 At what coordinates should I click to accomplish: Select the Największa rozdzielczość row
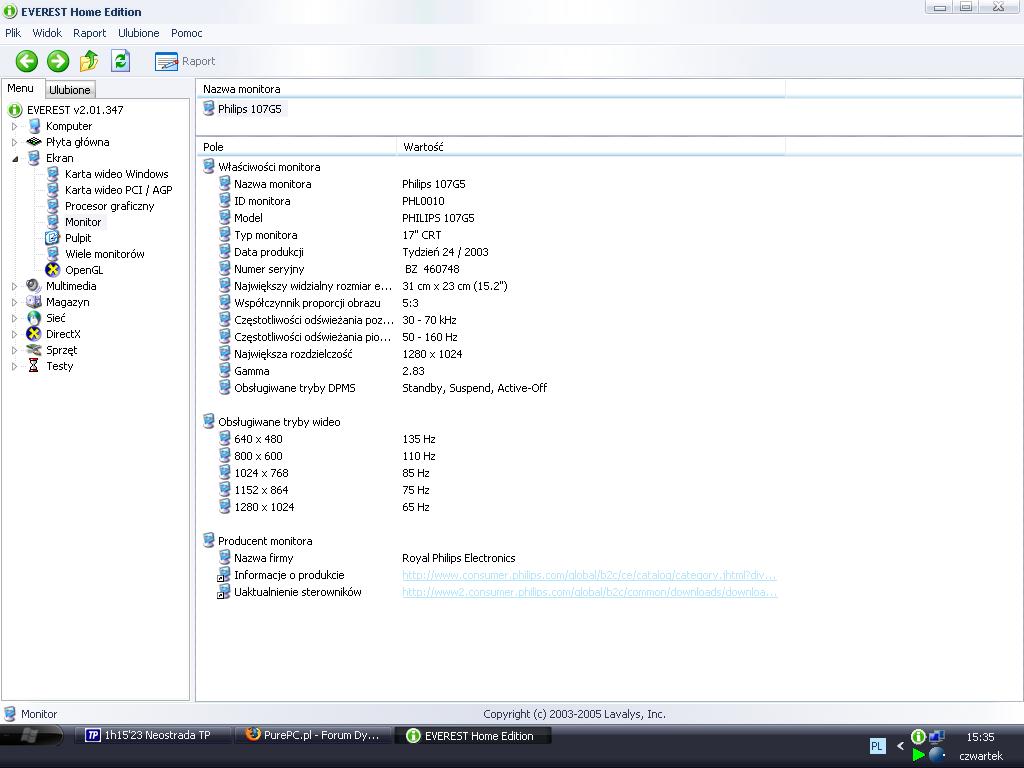490,354
